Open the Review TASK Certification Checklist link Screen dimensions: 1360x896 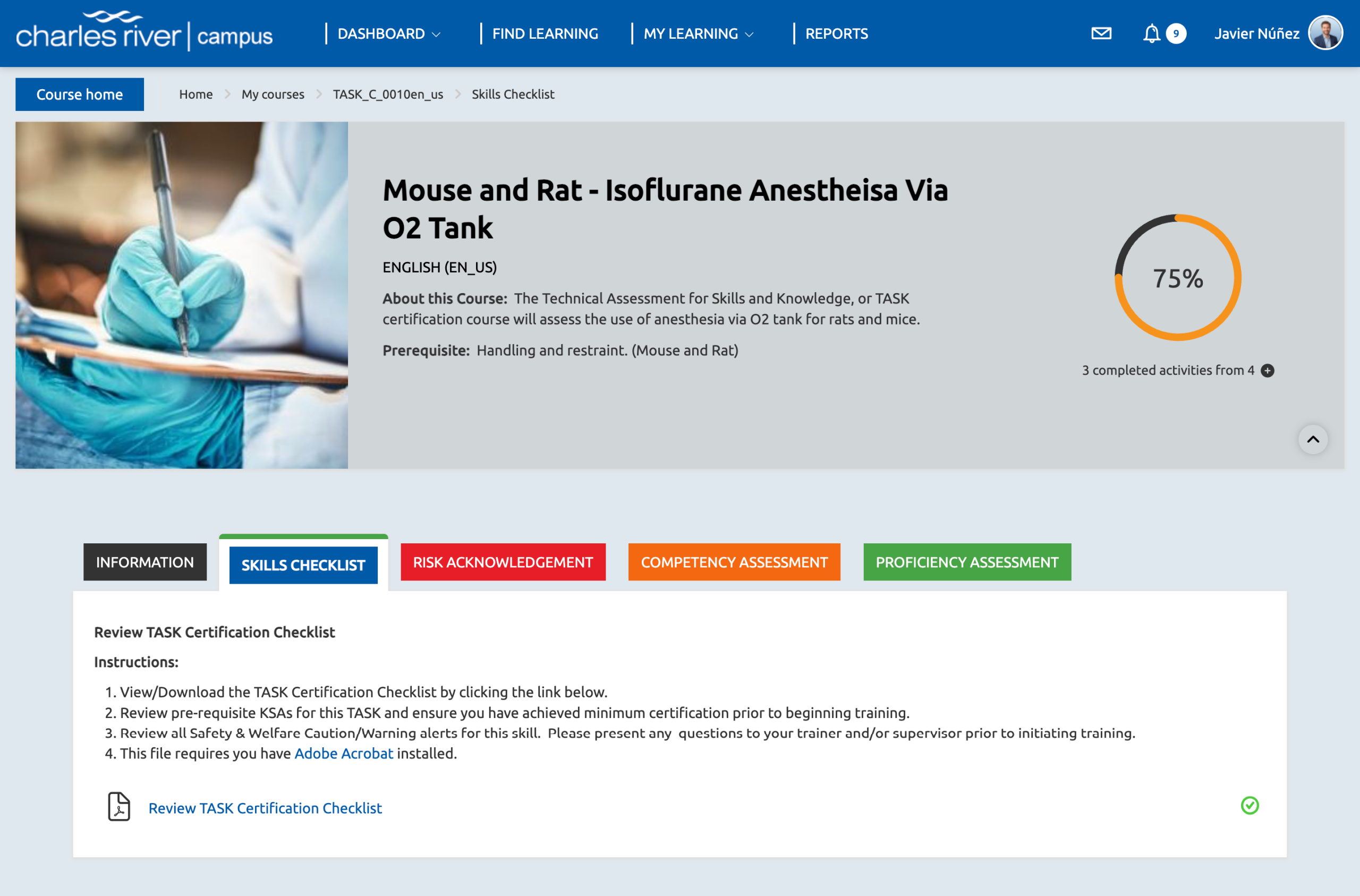pos(265,807)
